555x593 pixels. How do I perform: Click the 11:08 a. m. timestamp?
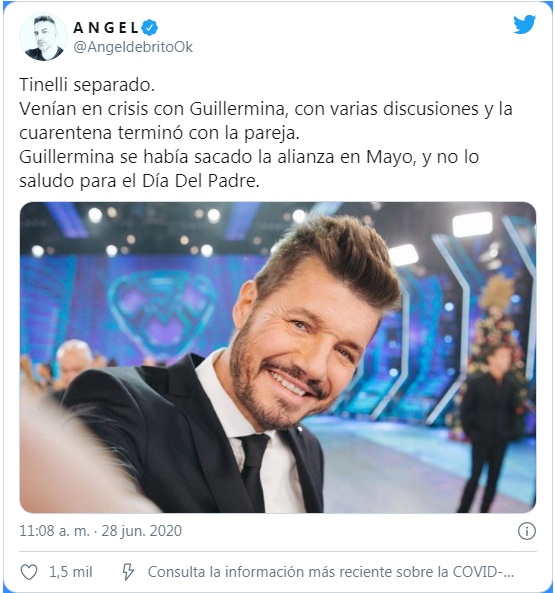point(54,531)
